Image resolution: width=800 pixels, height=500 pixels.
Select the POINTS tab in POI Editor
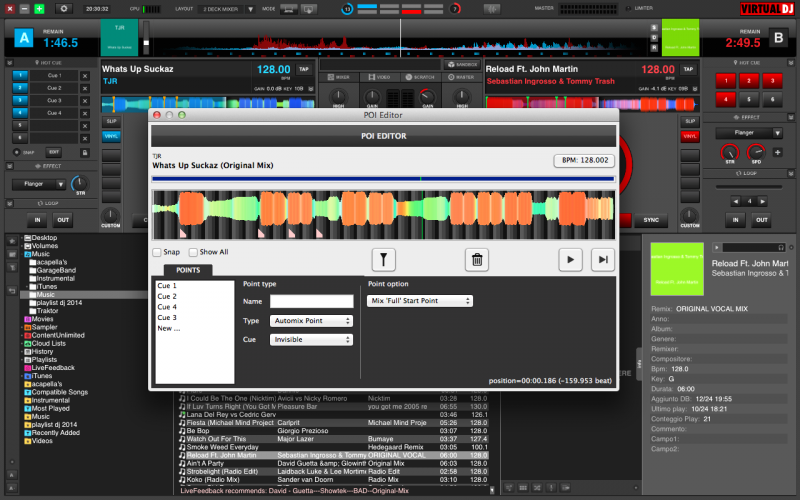(x=188, y=270)
